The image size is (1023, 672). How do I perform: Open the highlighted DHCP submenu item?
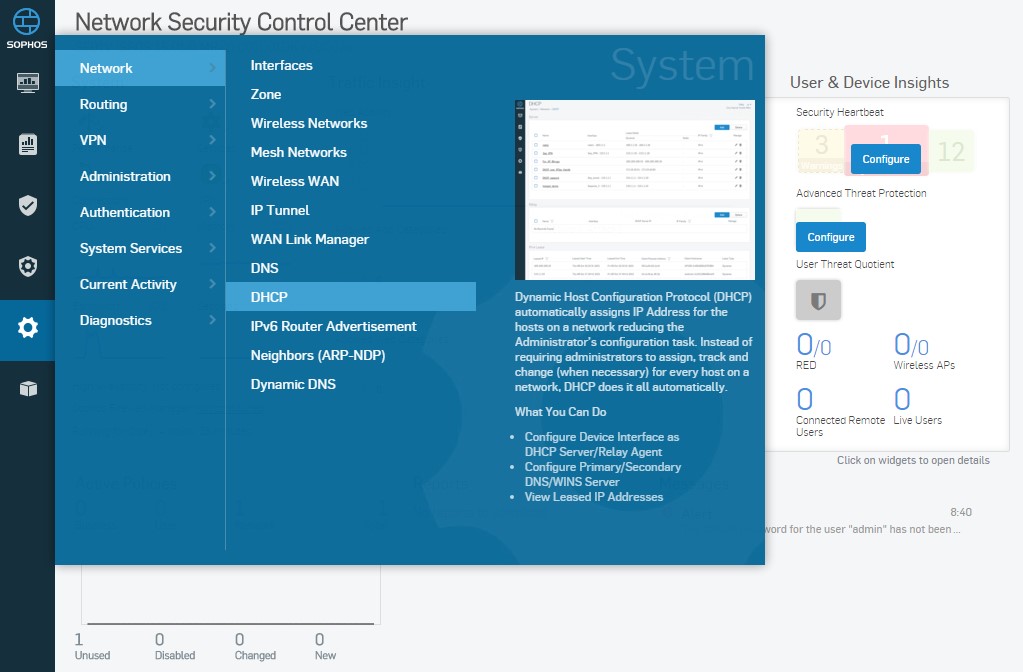(350, 297)
